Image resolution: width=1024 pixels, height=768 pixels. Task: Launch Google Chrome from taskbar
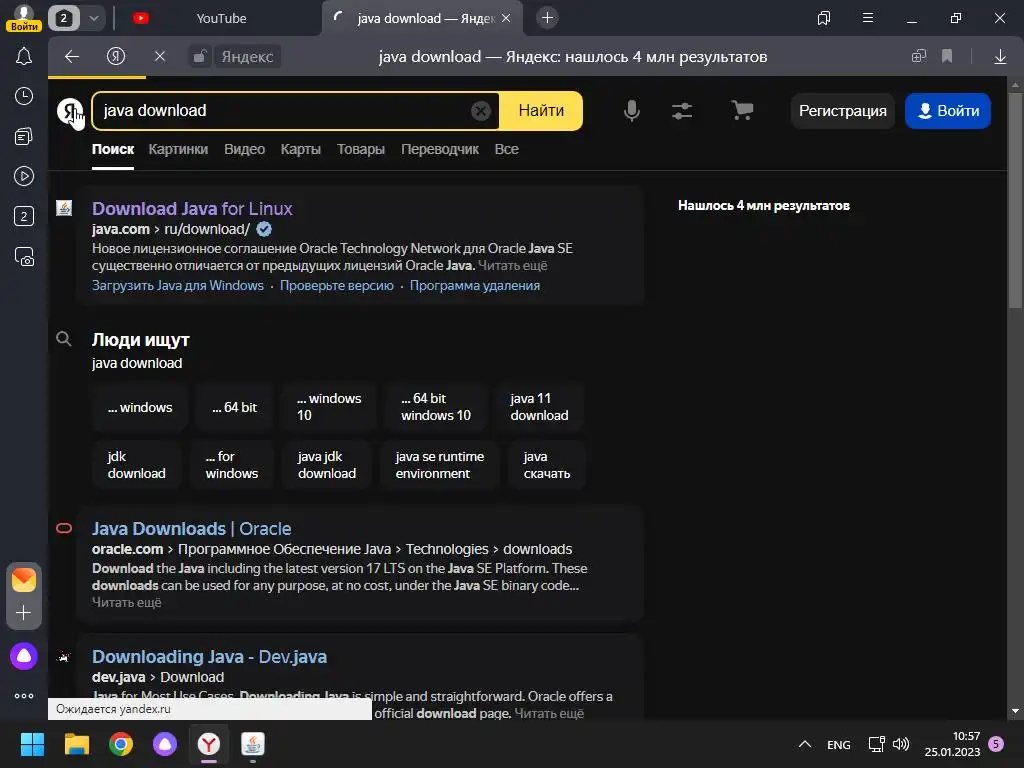tap(121, 744)
